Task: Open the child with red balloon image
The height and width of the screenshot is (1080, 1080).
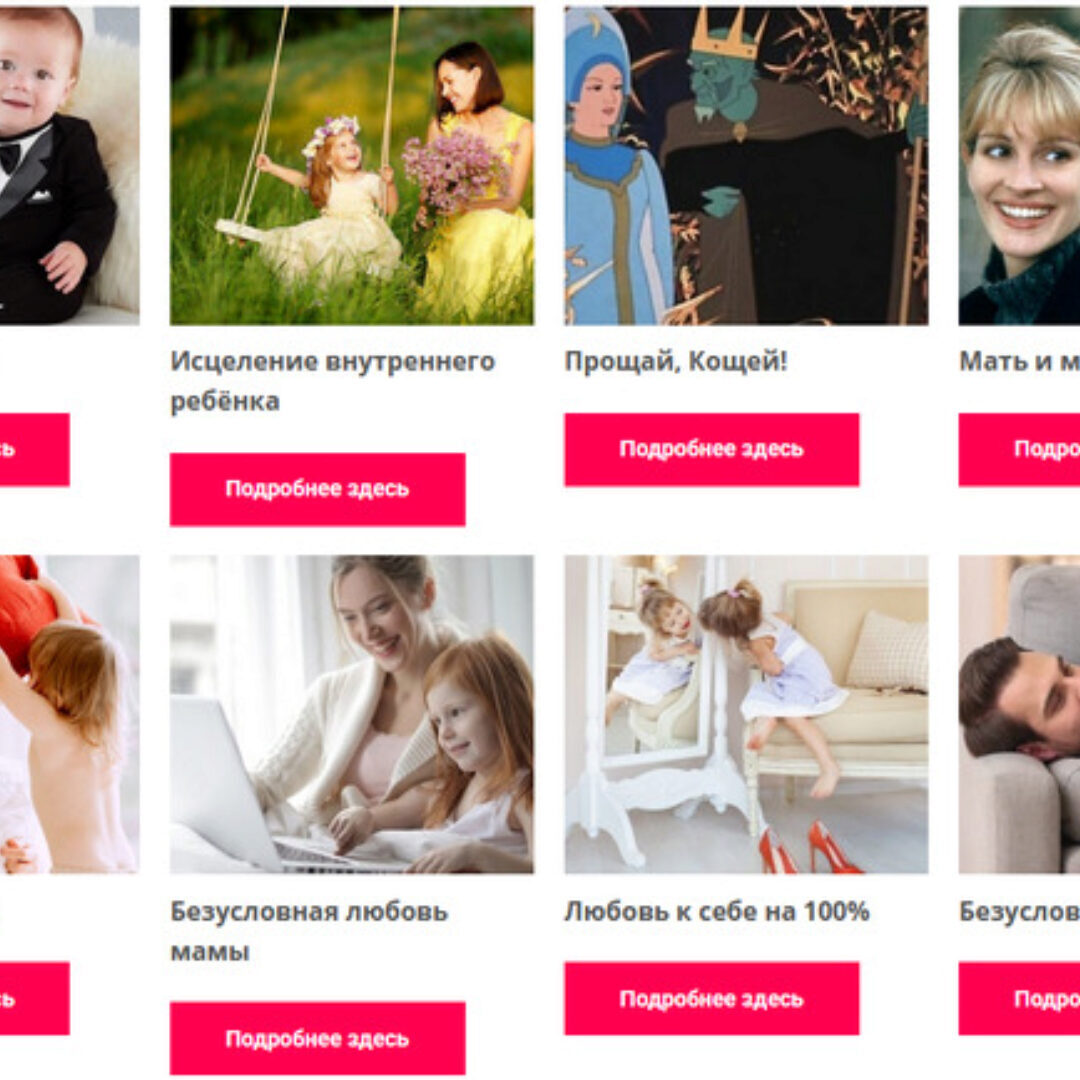Action: click(x=70, y=714)
